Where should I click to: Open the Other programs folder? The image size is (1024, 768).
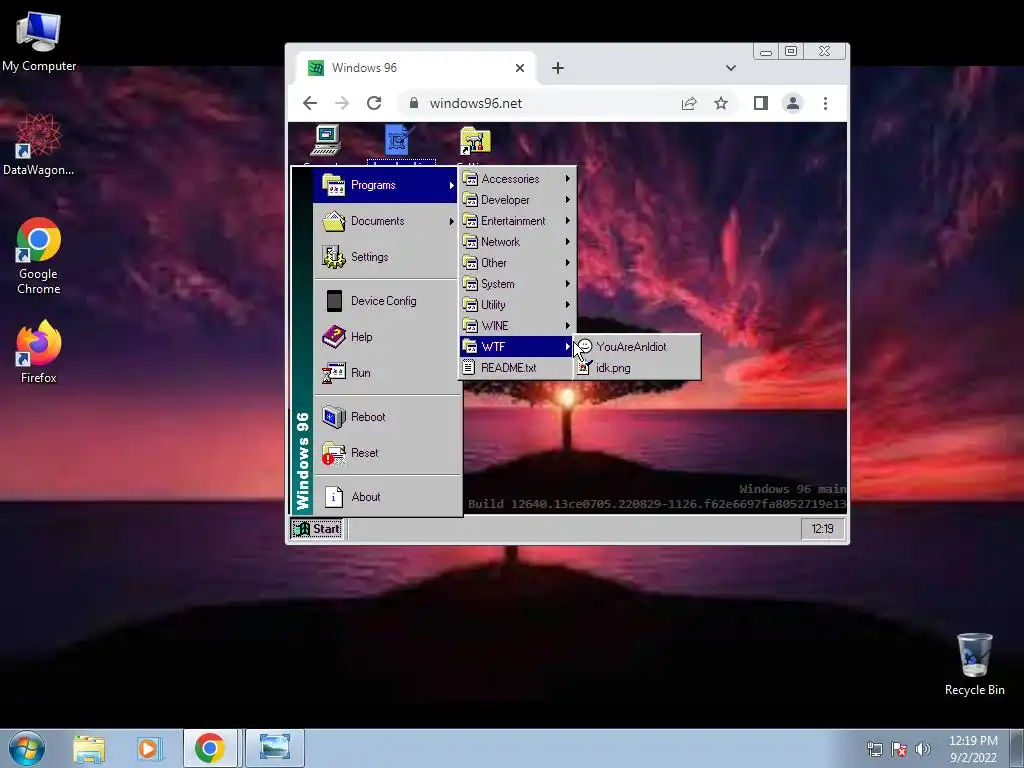pos(516,263)
